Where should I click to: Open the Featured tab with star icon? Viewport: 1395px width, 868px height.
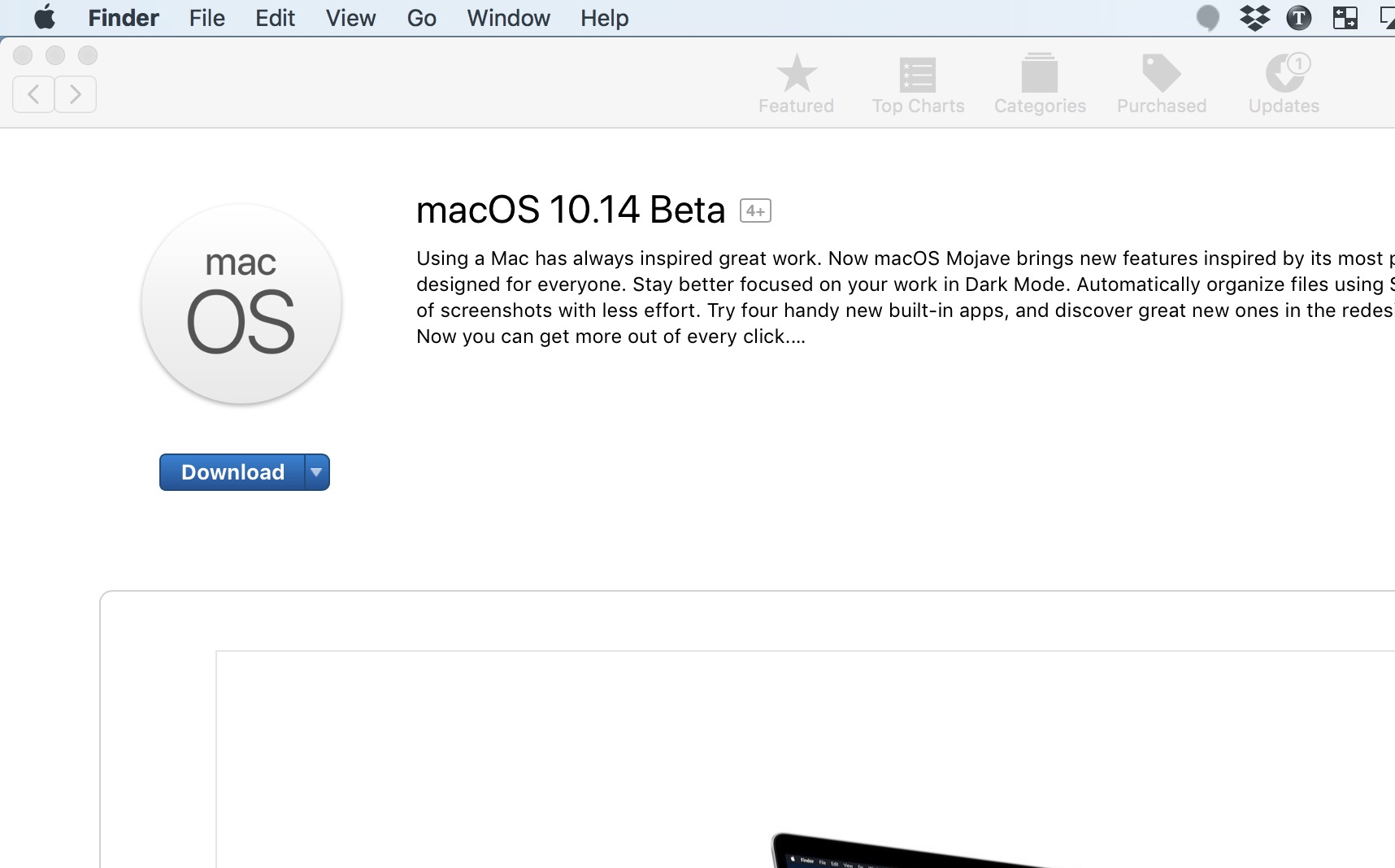click(796, 85)
